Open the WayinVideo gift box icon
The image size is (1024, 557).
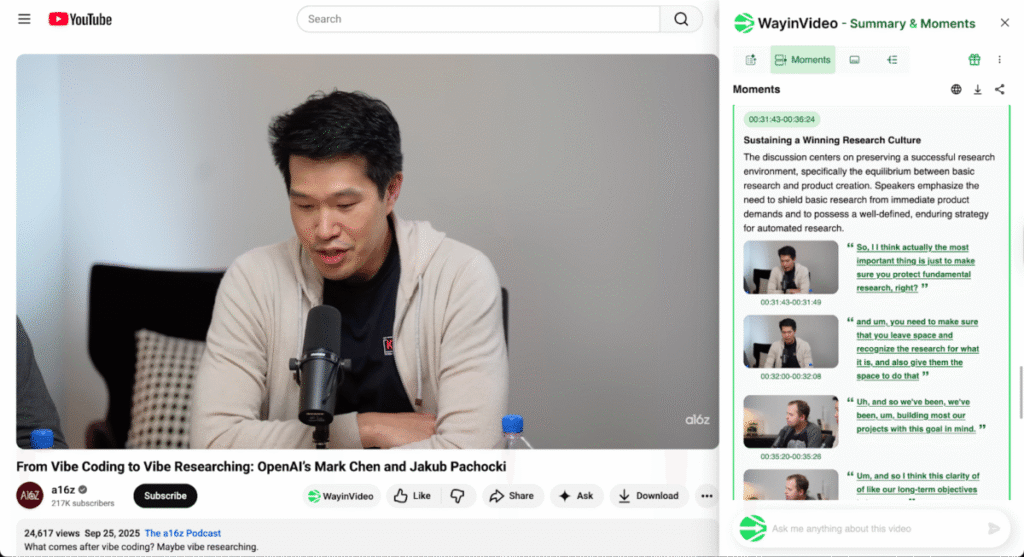[x=974, y=60]
